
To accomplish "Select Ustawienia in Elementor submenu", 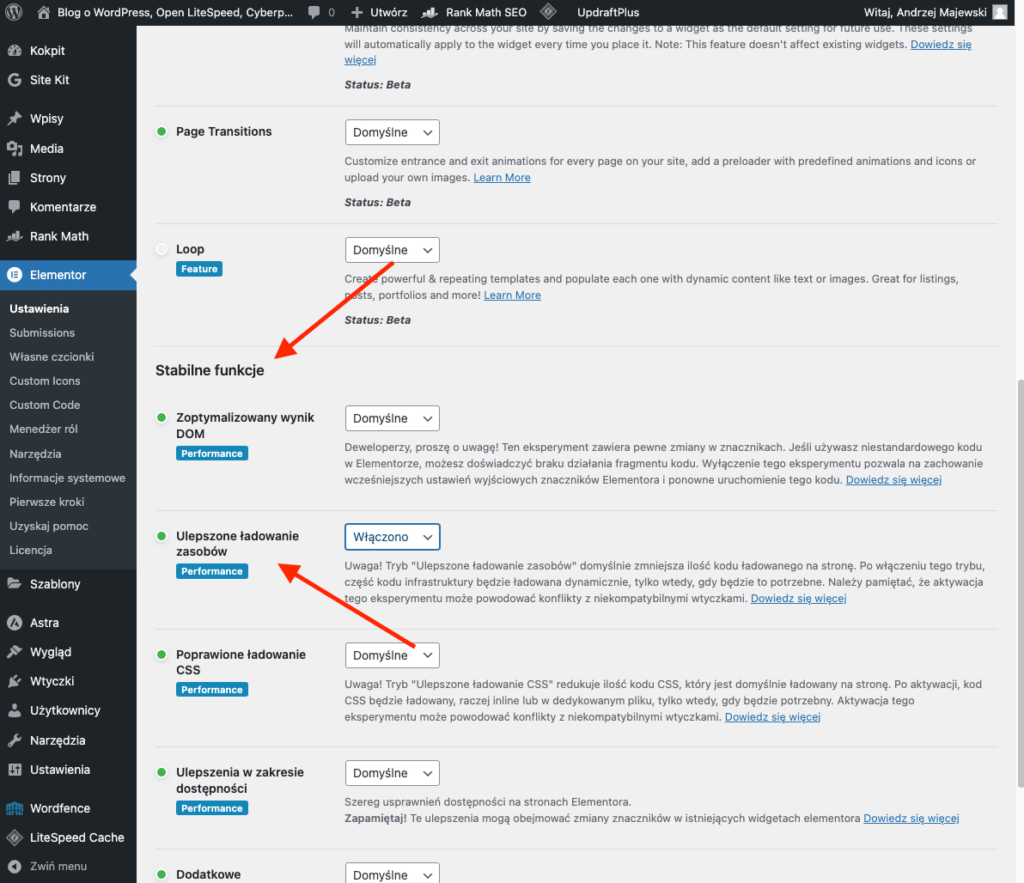I will [39, 309].
